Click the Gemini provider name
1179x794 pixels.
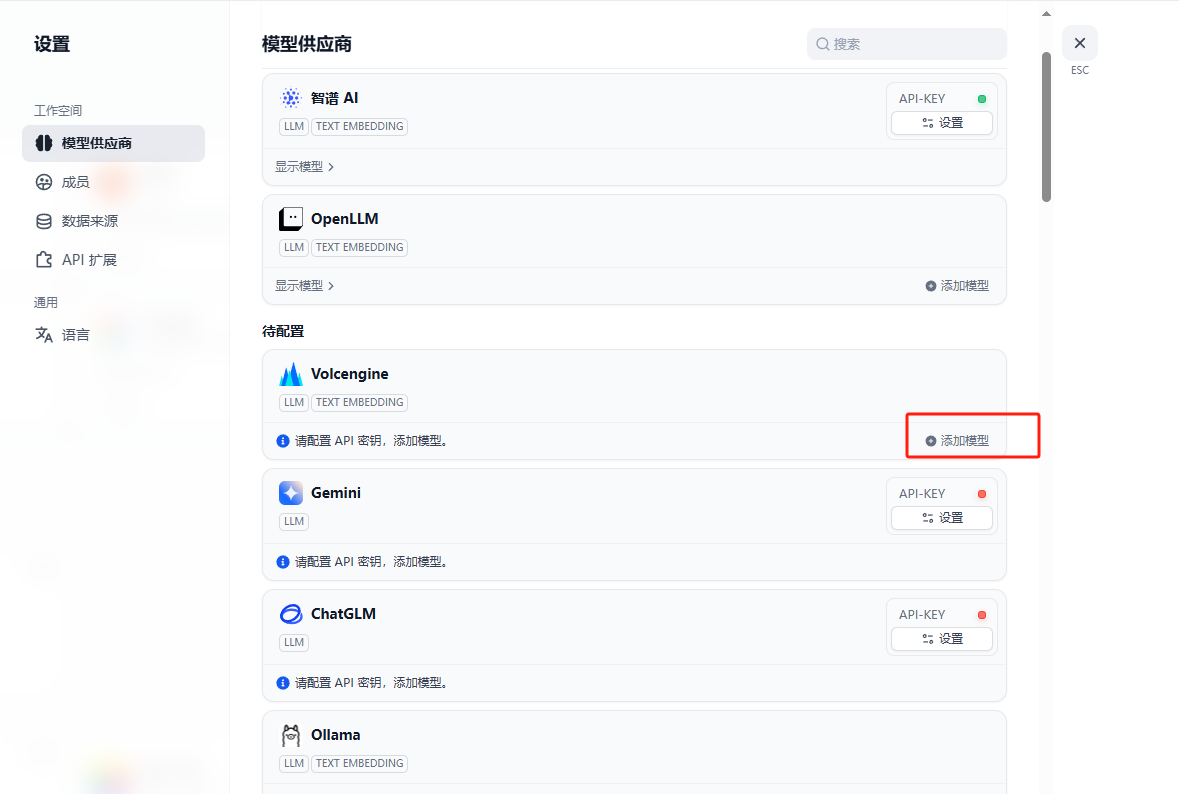tap(336, 492)
